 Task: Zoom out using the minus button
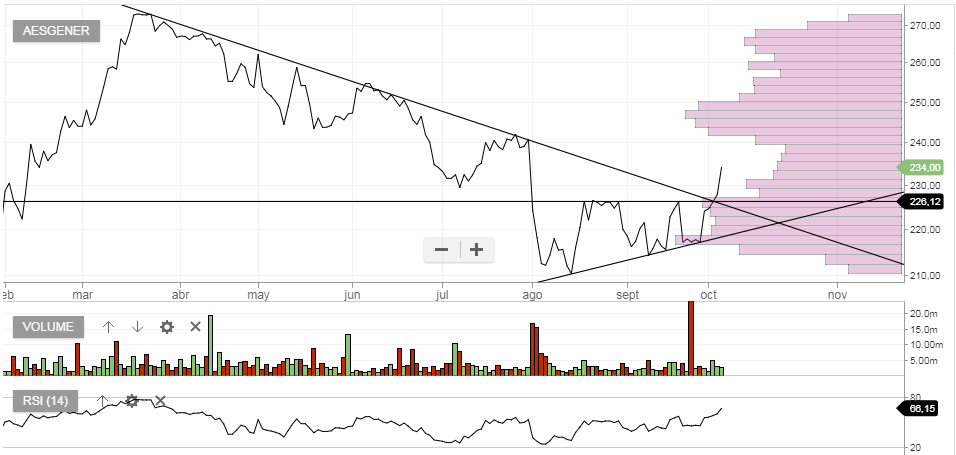click(x=441, y=250)
